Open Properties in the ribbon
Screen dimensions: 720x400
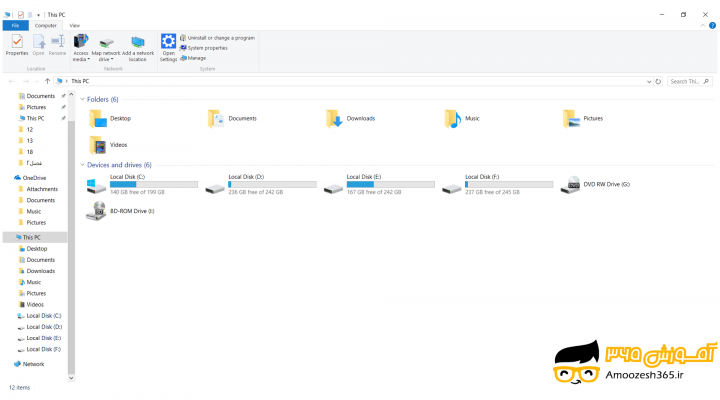coord(17,45)
